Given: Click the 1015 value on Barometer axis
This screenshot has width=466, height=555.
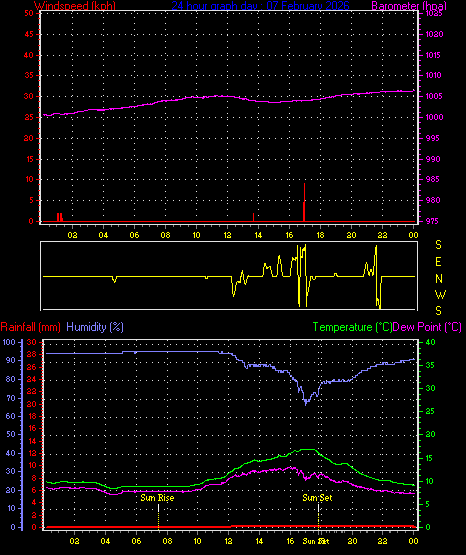Looking at the screenshot, I should point(434,55).
